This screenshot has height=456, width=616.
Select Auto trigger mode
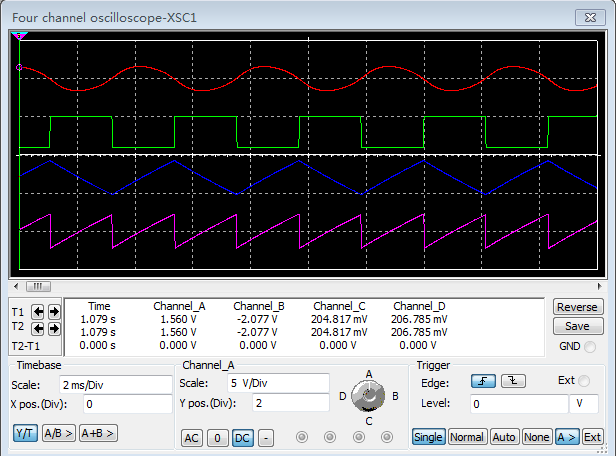[x=504, y=437]
